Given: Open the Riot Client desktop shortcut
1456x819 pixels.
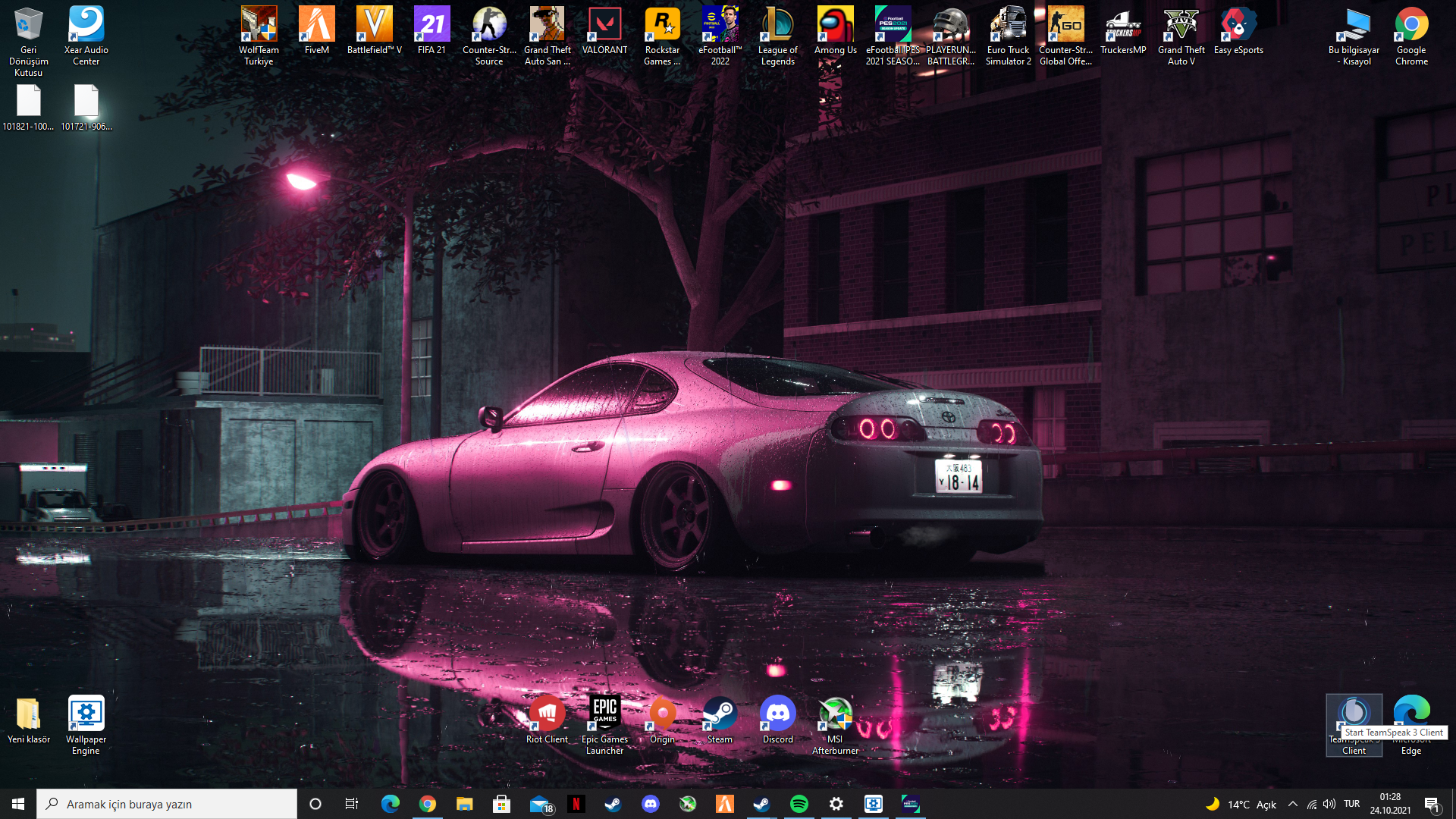Looking at the screenshot, I should click(x=547, y=720).
